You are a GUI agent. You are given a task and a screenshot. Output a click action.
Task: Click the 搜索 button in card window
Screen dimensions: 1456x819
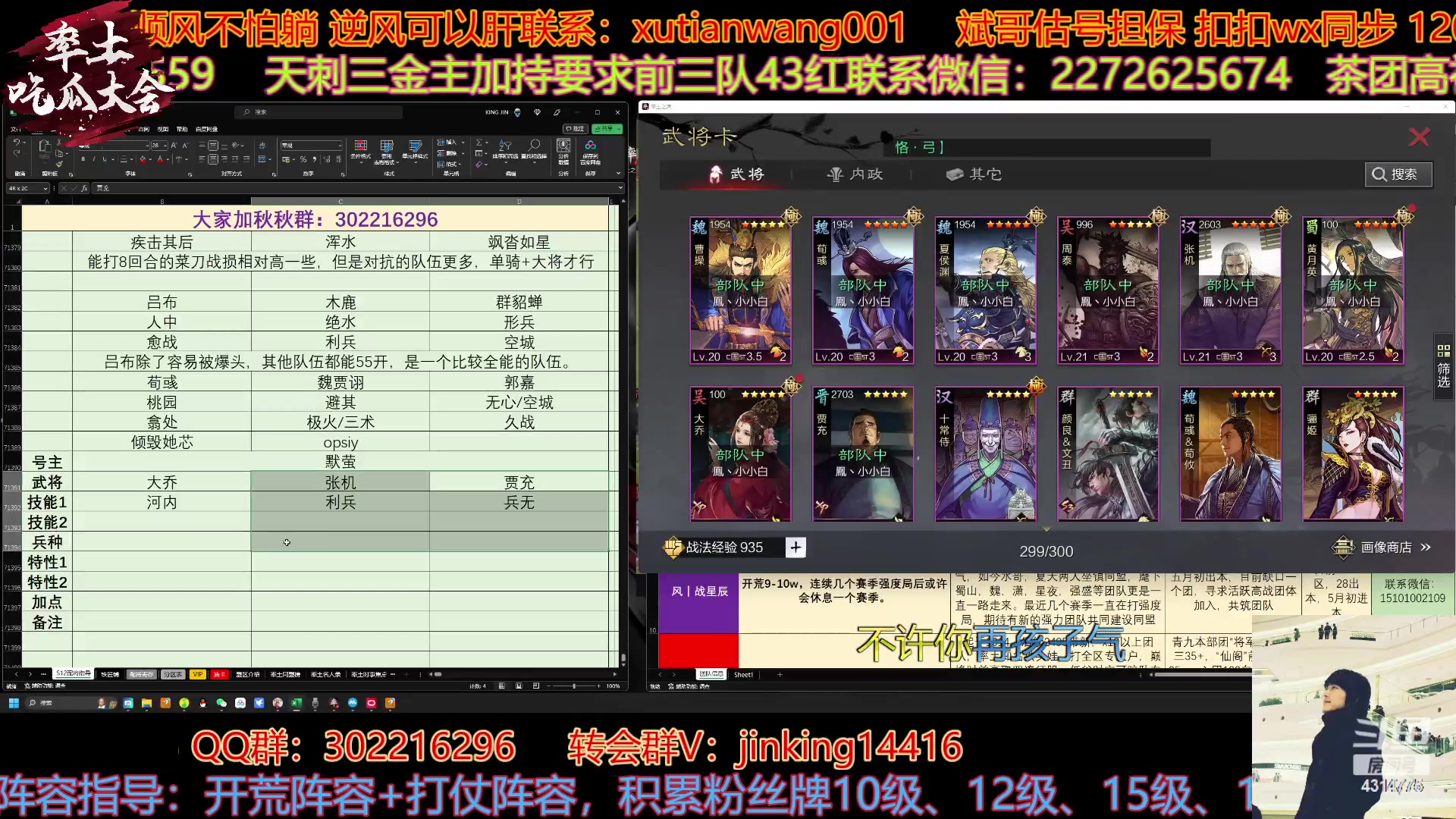coord(1398,174)
